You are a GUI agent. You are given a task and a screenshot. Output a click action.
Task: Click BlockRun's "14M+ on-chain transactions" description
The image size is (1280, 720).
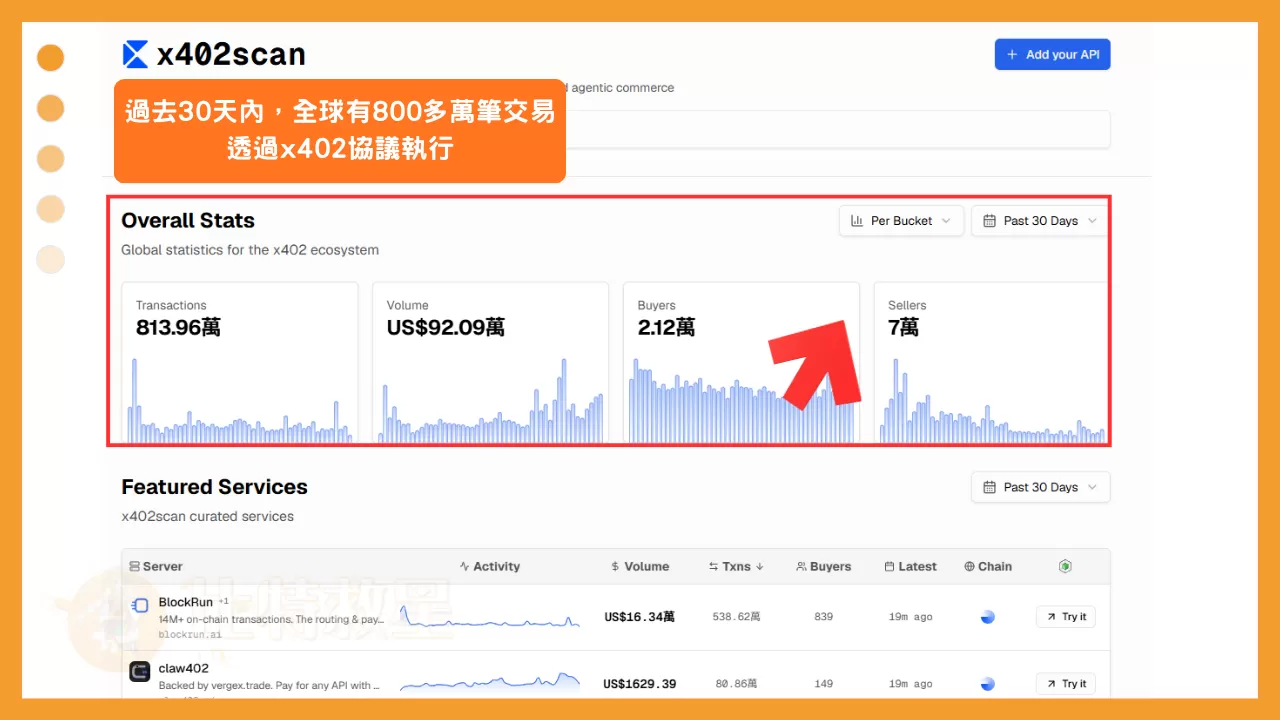(x=272, y=620)
